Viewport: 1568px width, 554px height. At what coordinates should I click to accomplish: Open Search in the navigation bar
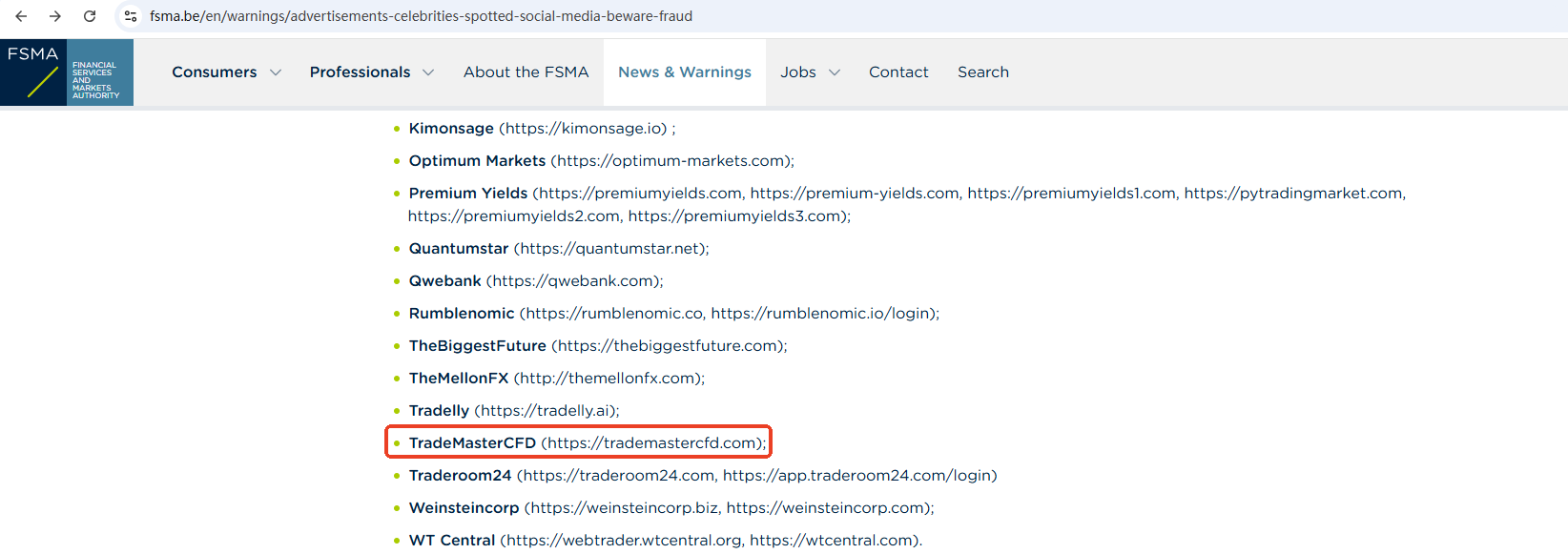[982, 72]
